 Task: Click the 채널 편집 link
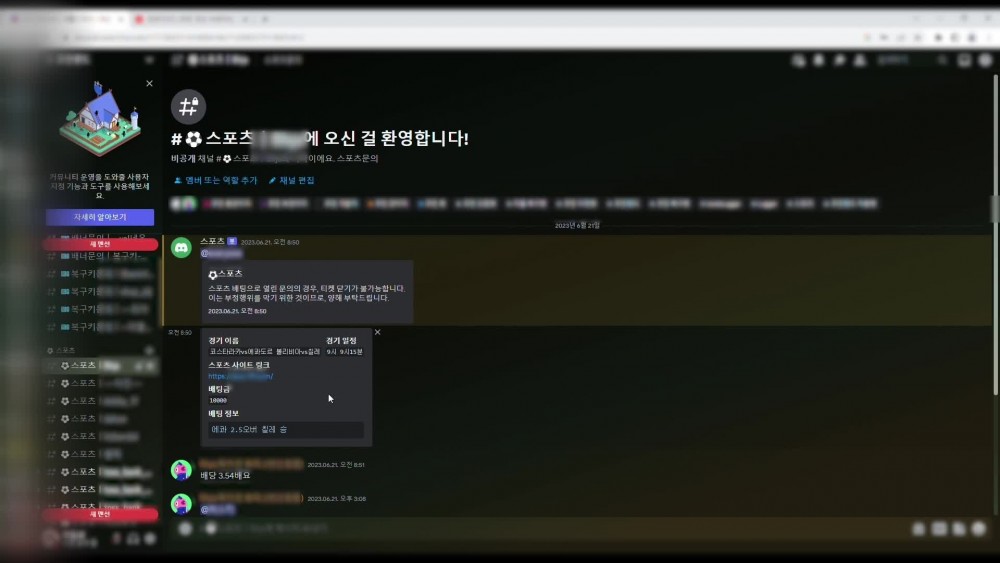291,181
